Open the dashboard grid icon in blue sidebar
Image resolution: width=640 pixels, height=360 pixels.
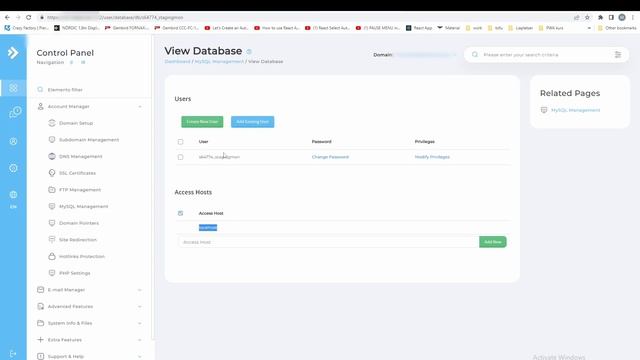pyautogui.click(x=13, y=88)
